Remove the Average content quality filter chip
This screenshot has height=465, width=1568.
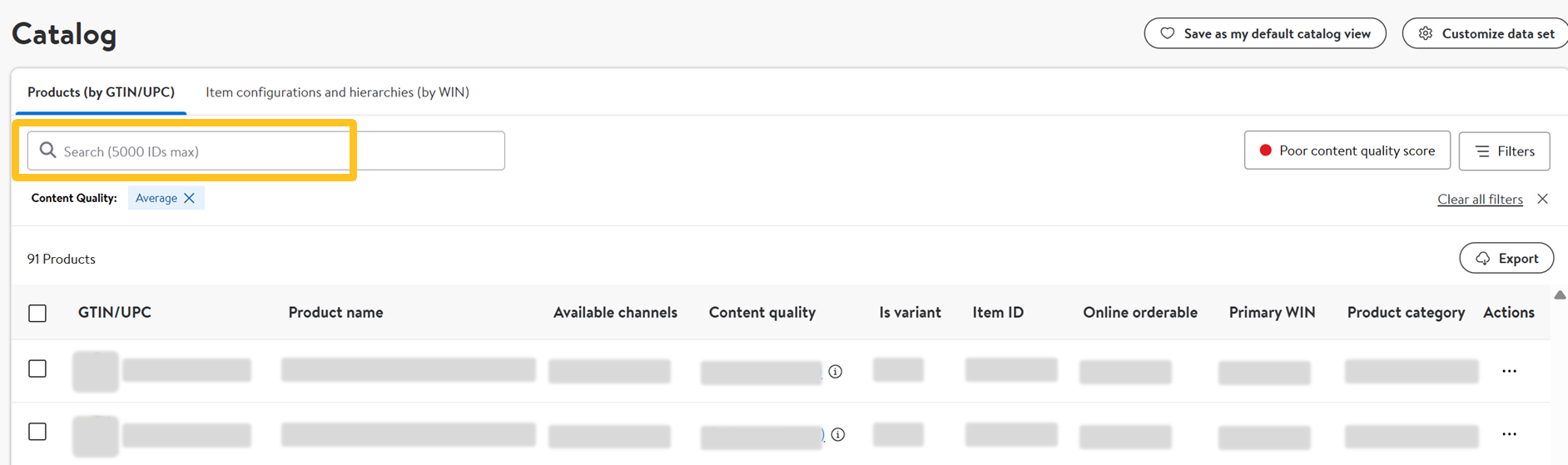(x=190, y=198)
